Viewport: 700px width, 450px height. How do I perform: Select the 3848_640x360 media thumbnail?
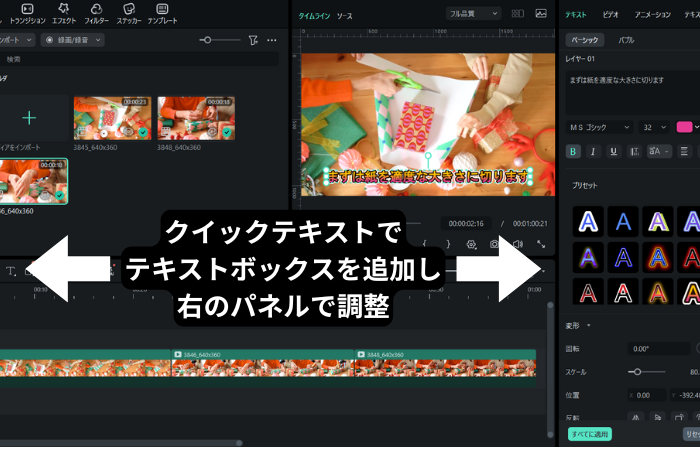(x=196, y=118)
